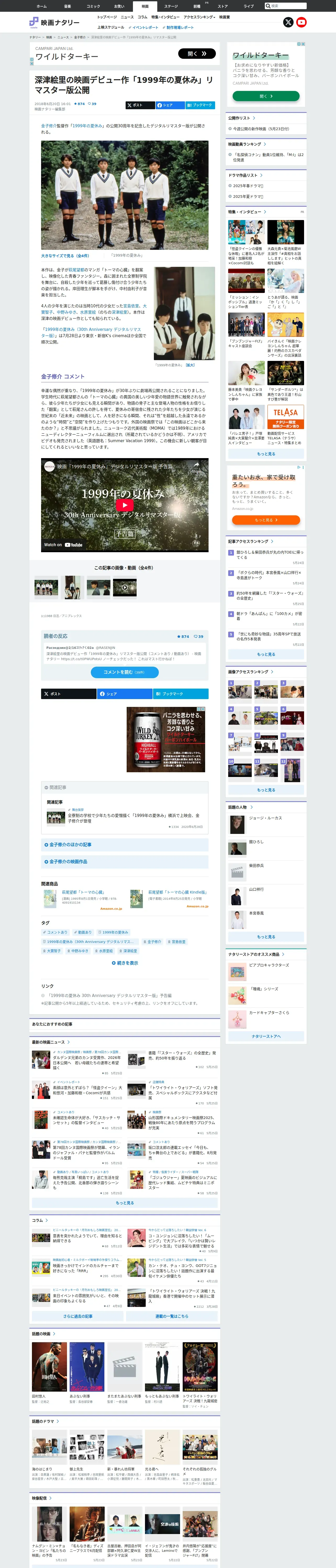The width and height of the screenshot is (336, 1568).
Task: Click the top black X ポスト button
Action: pos(140,105)
